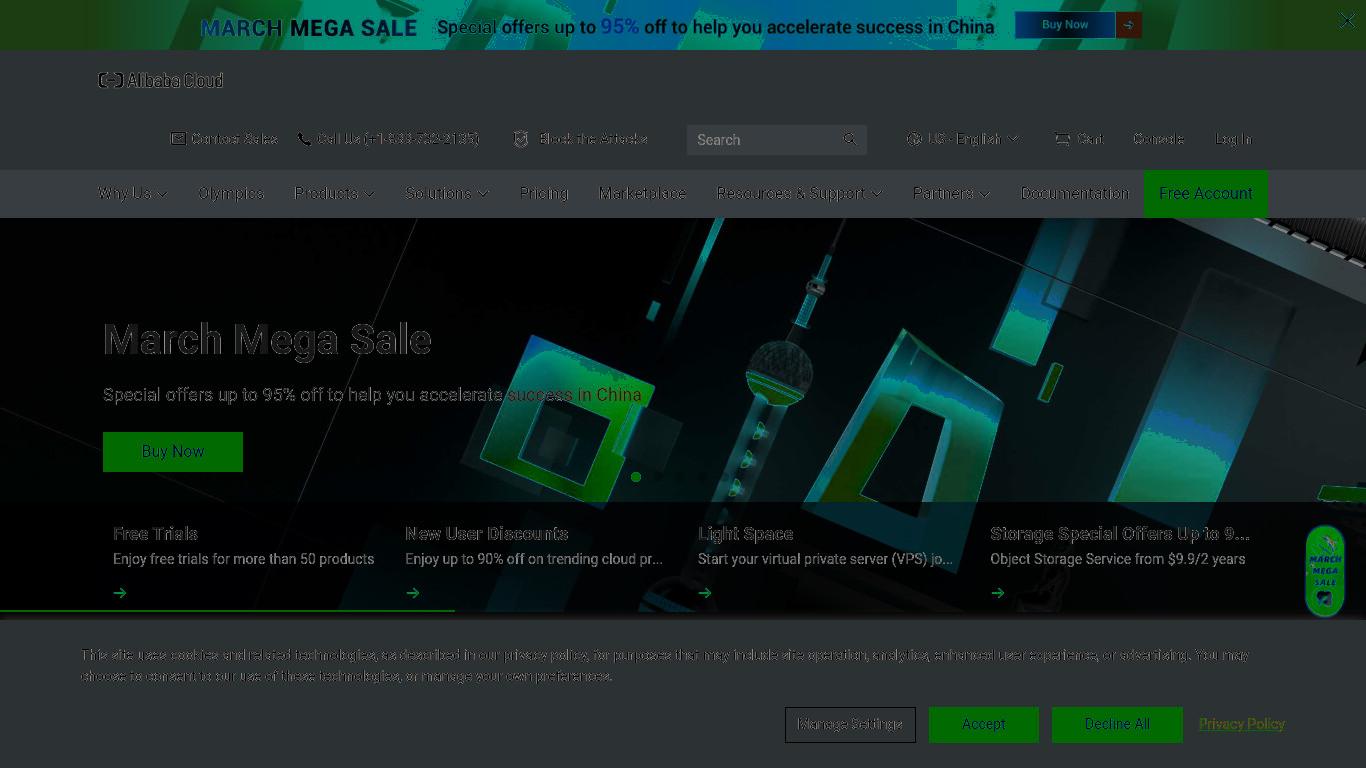
Task: Open the floating March Mega Sale badge
Action: coord(1325,571)
